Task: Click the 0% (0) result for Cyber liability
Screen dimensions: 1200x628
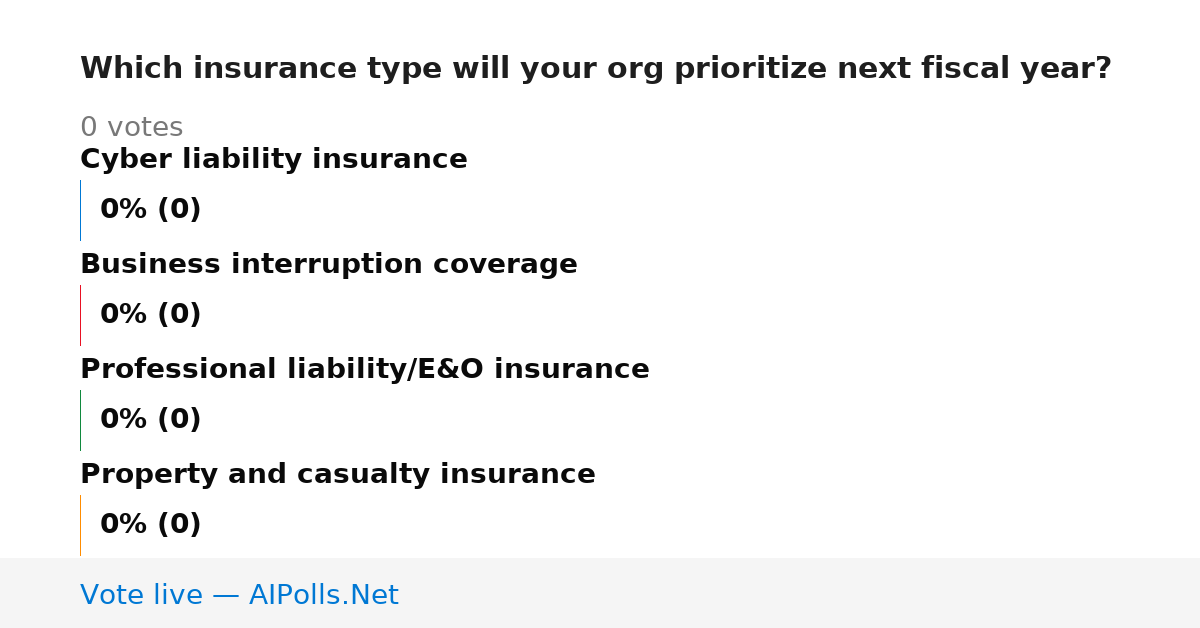Action: (150, 210)
